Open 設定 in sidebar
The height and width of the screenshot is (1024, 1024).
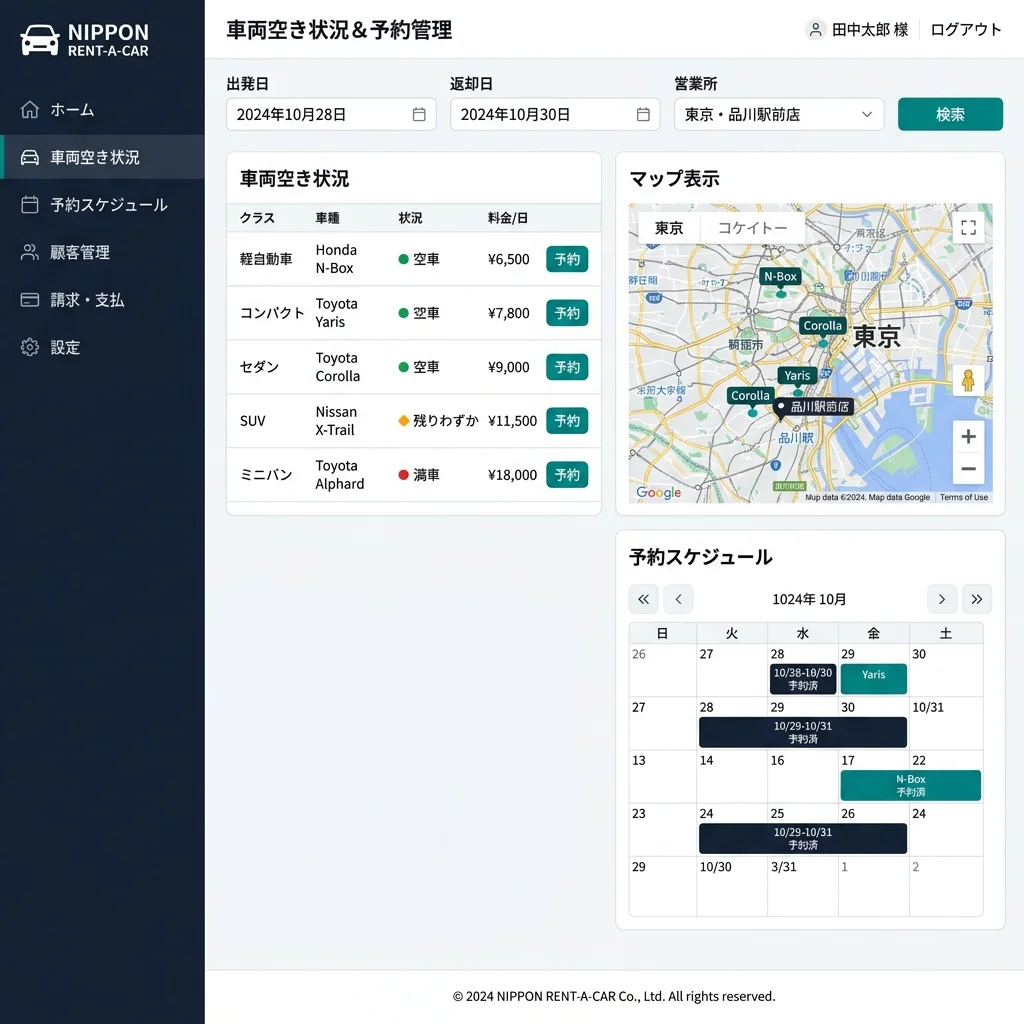102,347
